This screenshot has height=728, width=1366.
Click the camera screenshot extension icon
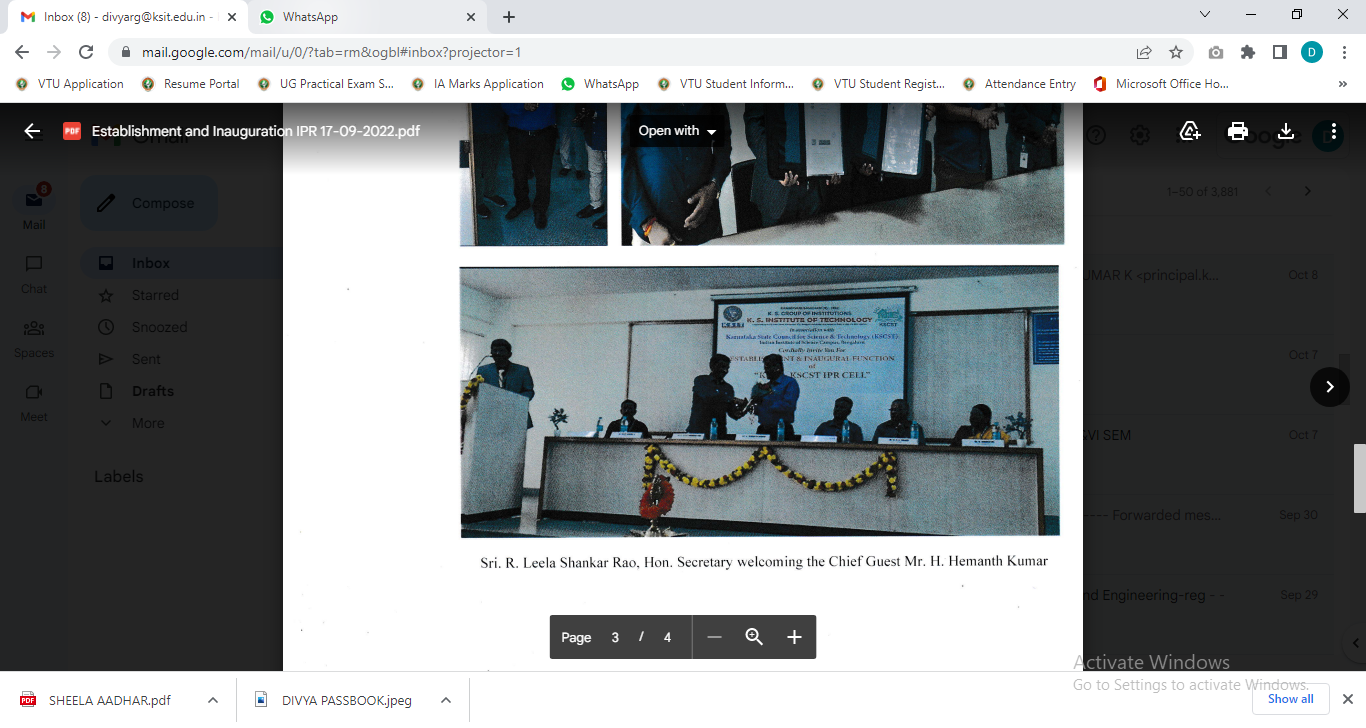click(x=1215, y=52)
